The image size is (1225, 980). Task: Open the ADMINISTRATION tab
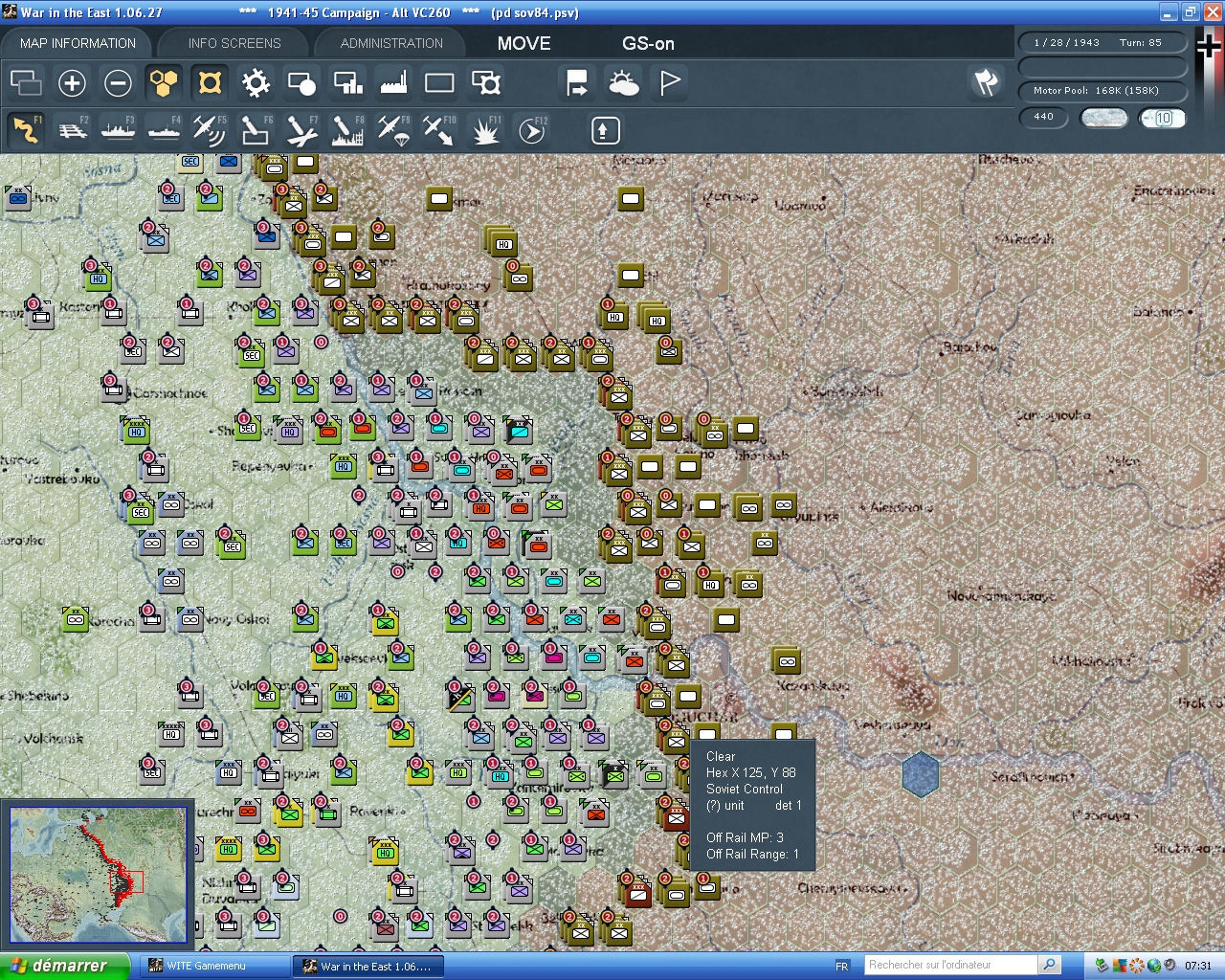coord(391,43)
